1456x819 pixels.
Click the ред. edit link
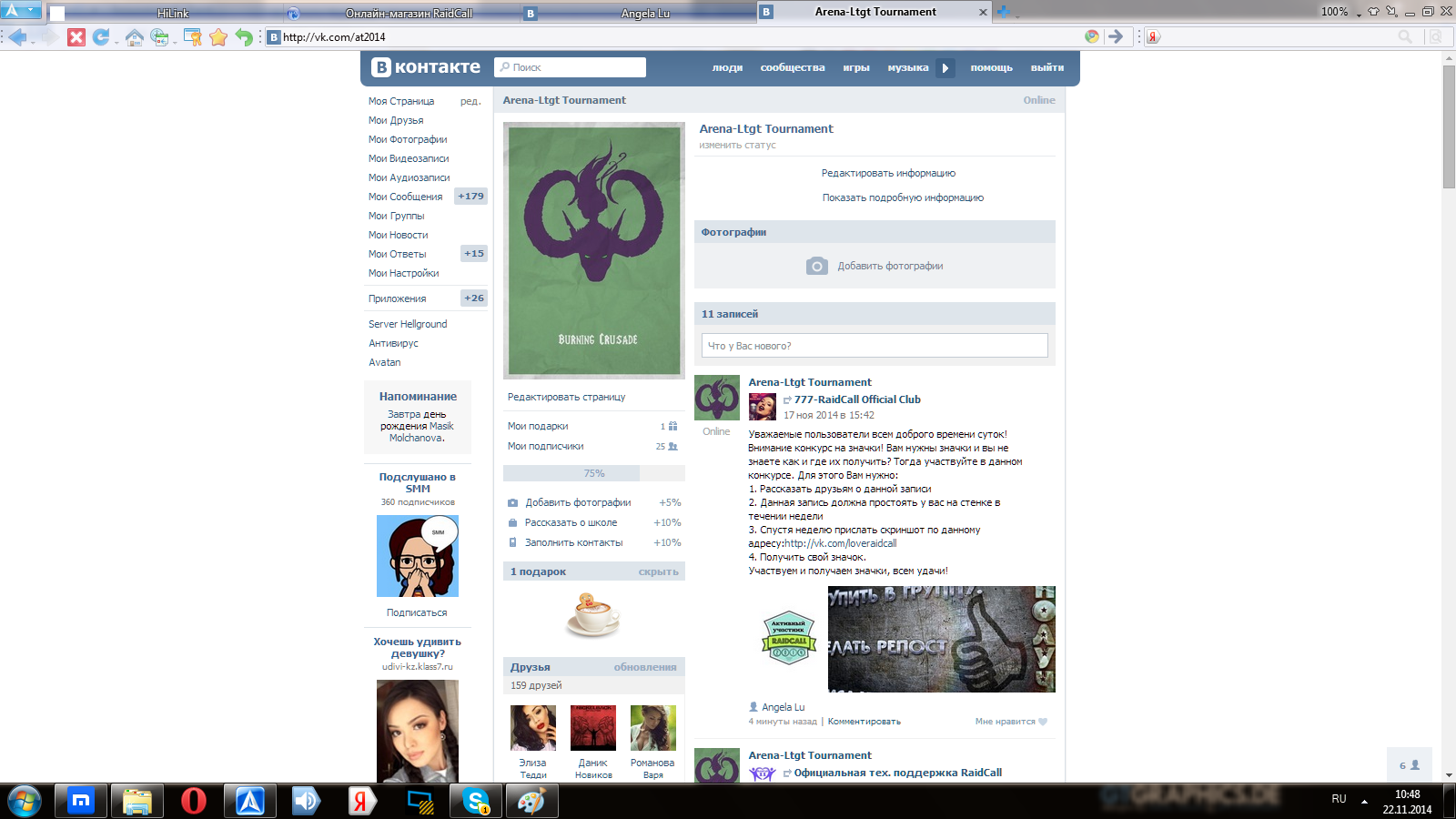click(x=470, y=101)
